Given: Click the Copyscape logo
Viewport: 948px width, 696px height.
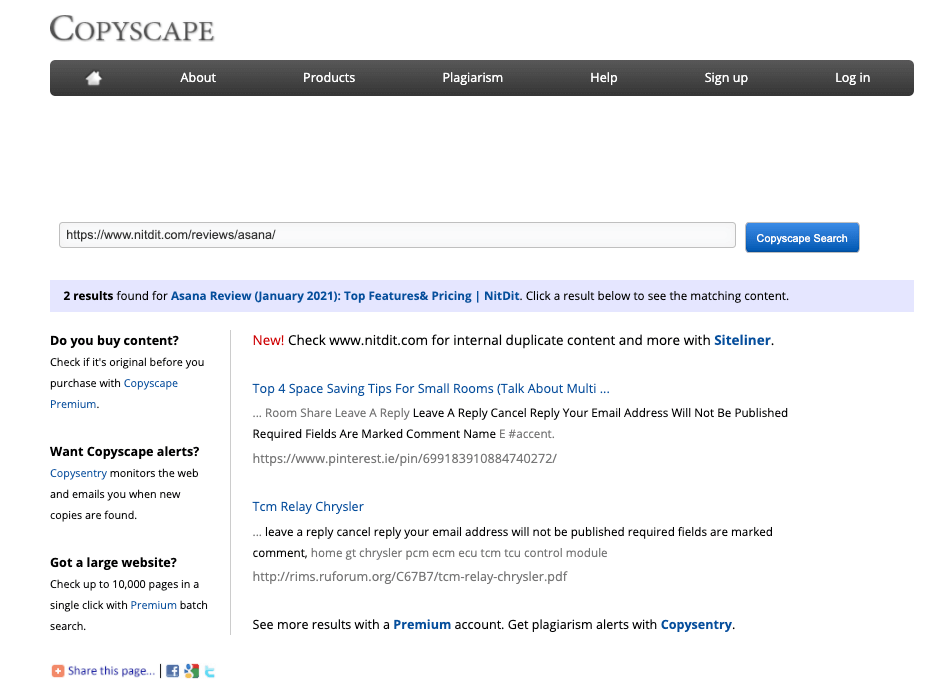Looking at the screenshot, I should 132,29.
